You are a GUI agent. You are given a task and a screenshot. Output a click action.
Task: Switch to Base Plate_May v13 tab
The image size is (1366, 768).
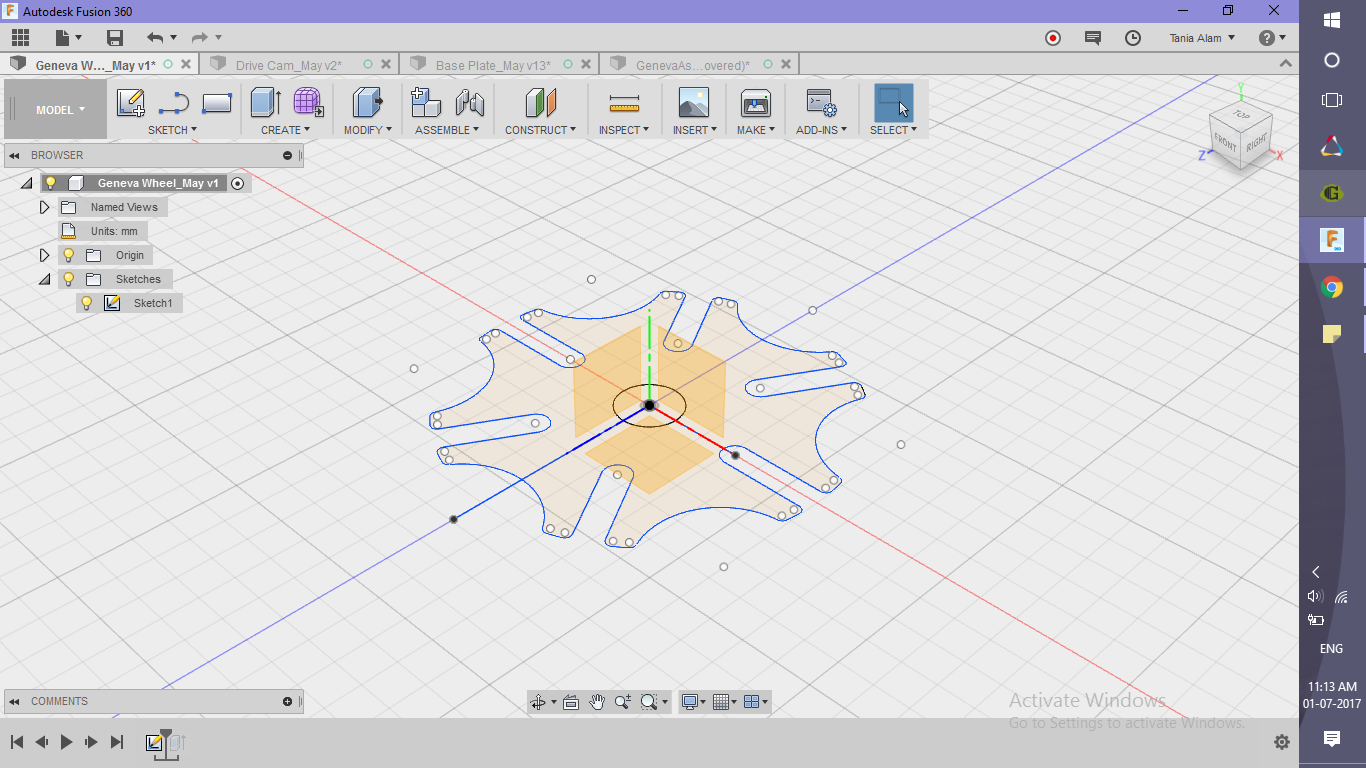tap(493, 65)
